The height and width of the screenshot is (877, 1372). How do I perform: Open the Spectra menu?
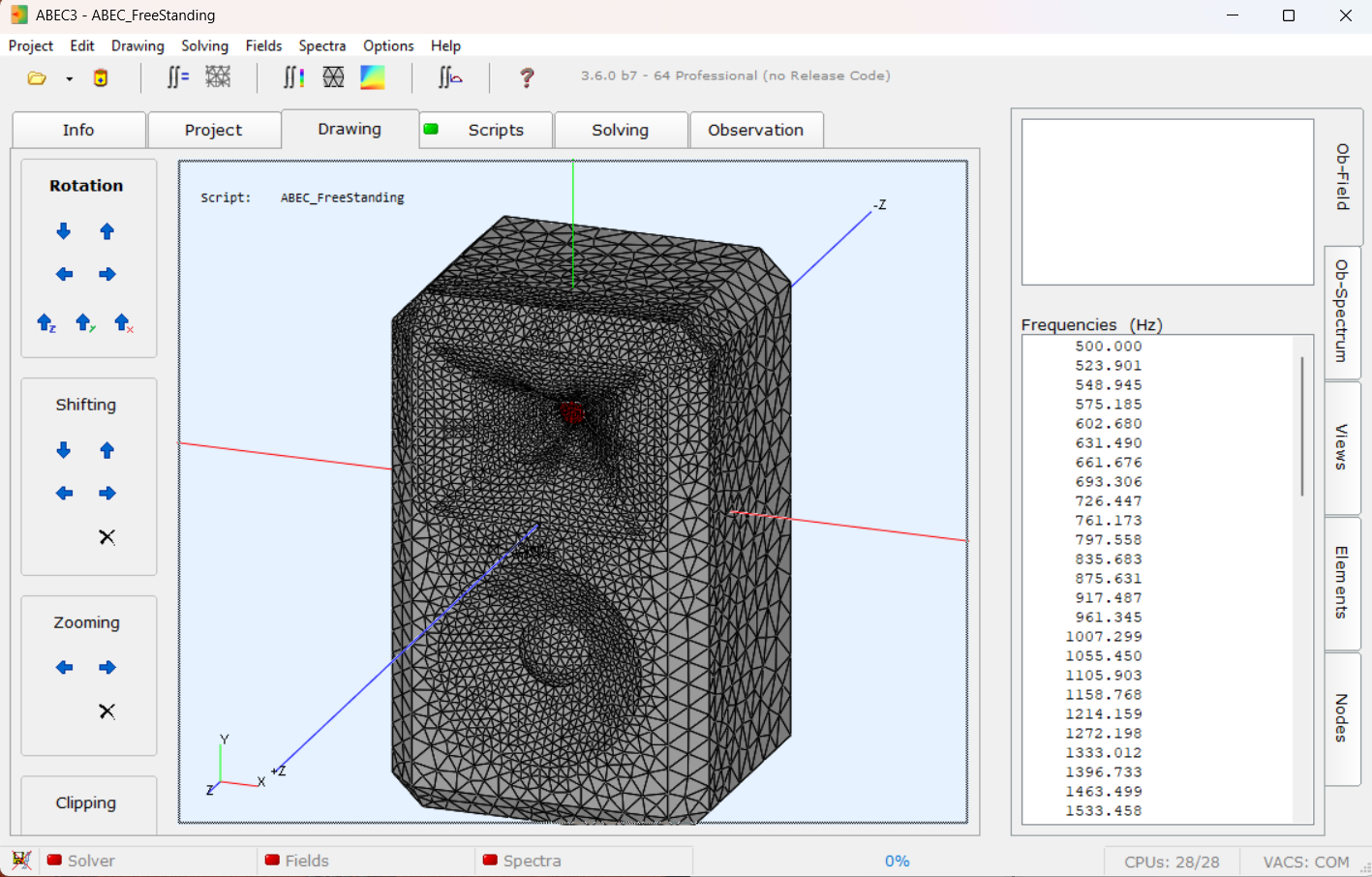[322, 45]
